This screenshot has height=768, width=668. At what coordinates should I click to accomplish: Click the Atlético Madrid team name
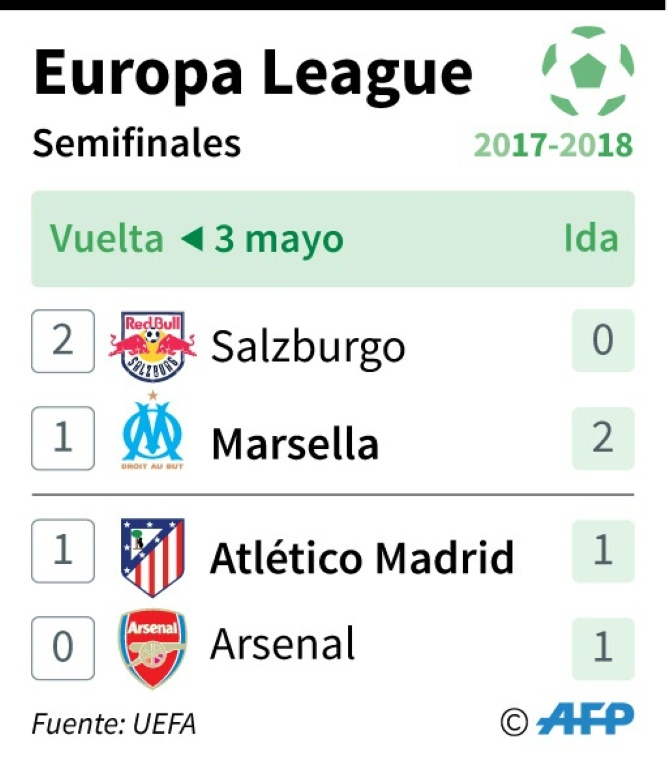point(362,557)
